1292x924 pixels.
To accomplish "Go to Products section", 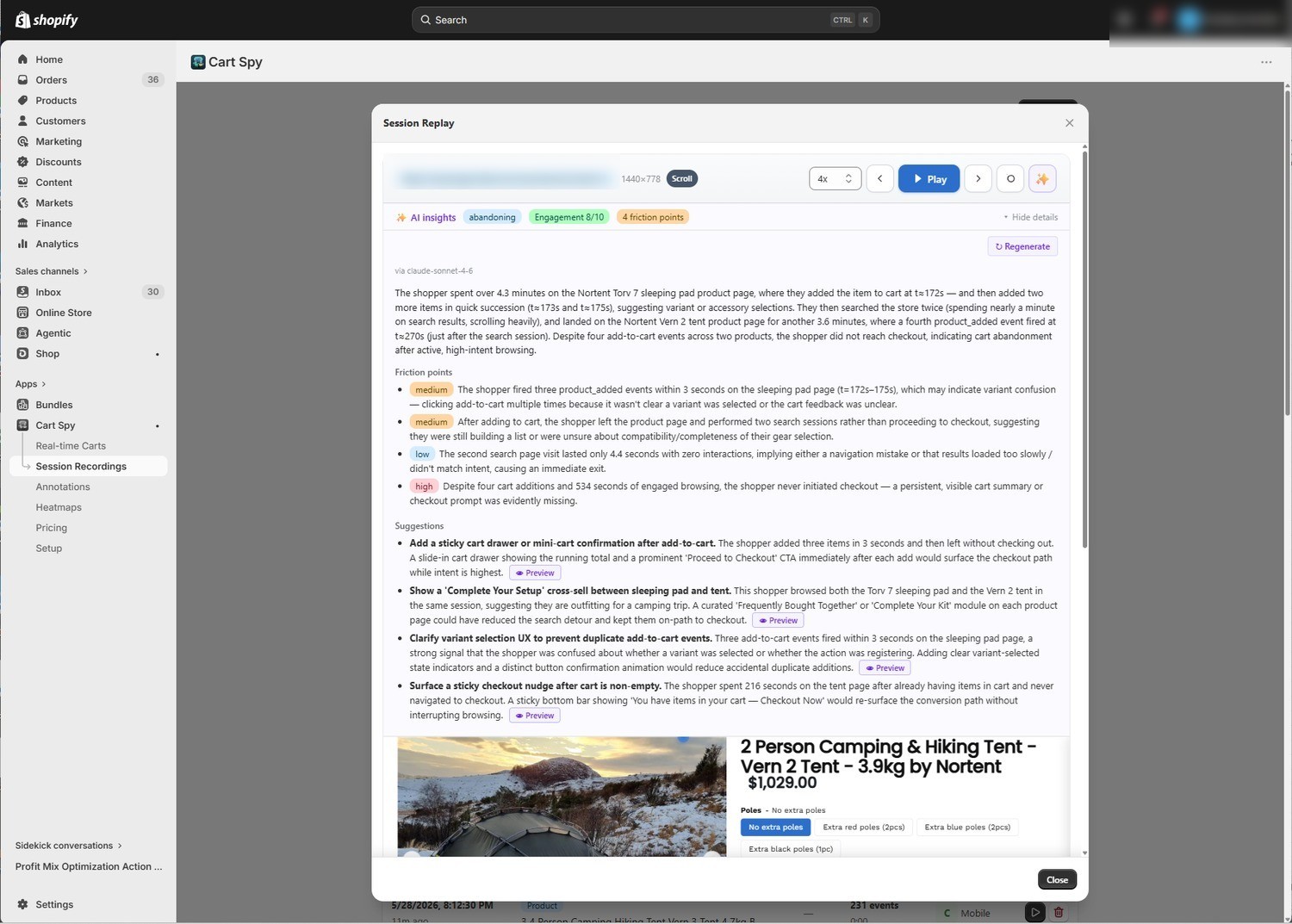I will pyautogui.click(x=56, y=101).
